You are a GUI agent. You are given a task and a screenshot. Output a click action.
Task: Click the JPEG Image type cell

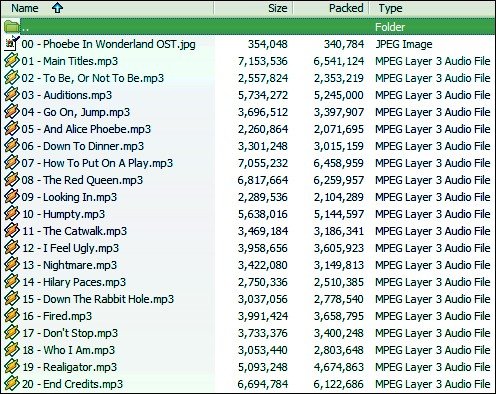(x=404, y=44)
